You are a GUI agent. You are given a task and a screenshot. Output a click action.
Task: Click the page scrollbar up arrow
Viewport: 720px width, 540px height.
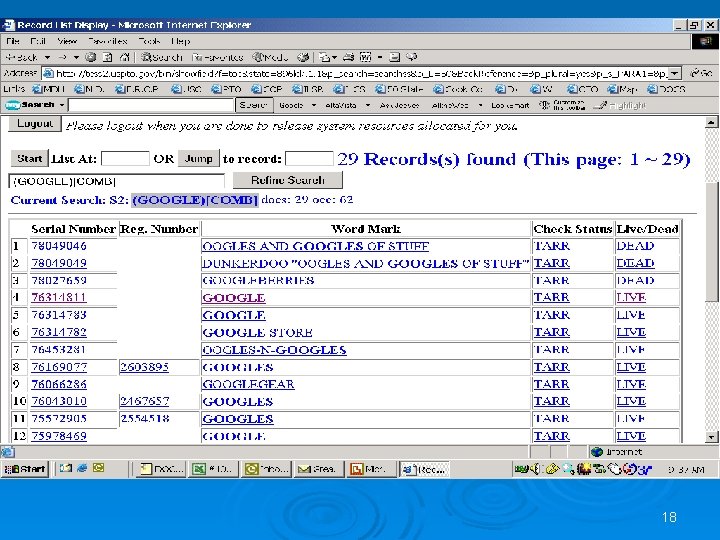[x=711, y=122]
